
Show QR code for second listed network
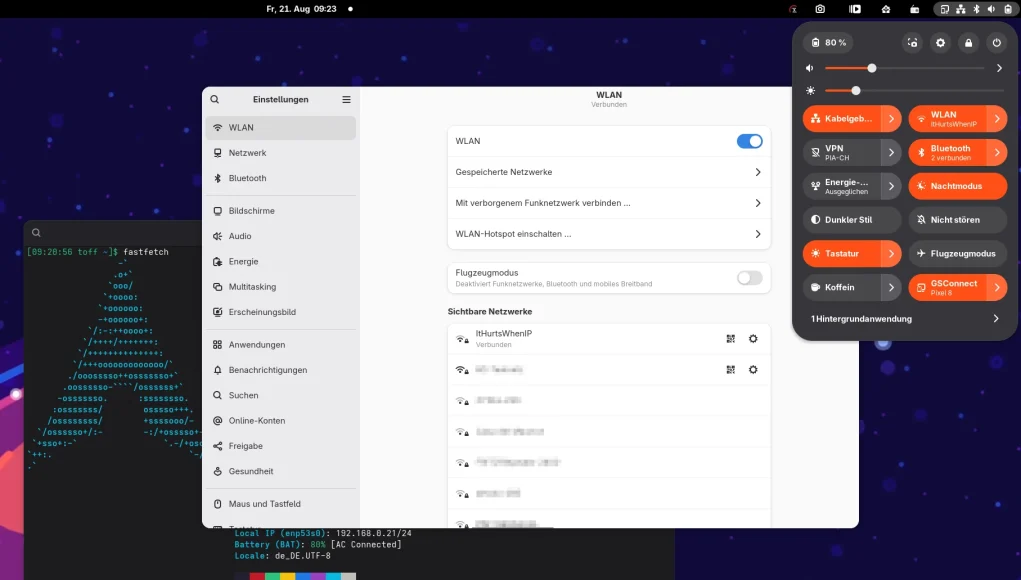click(x=731, y=370)
